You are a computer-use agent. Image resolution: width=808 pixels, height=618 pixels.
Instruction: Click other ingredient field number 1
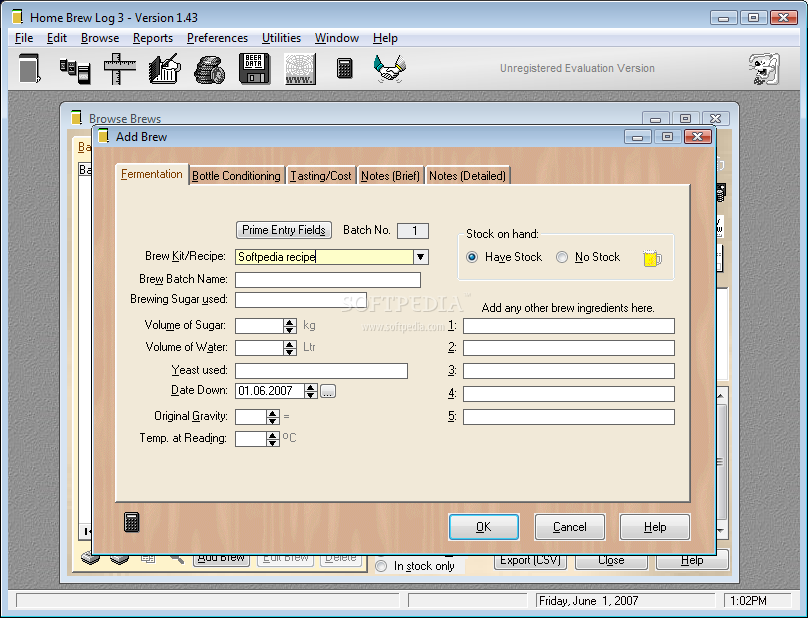[x=568, y=326]
